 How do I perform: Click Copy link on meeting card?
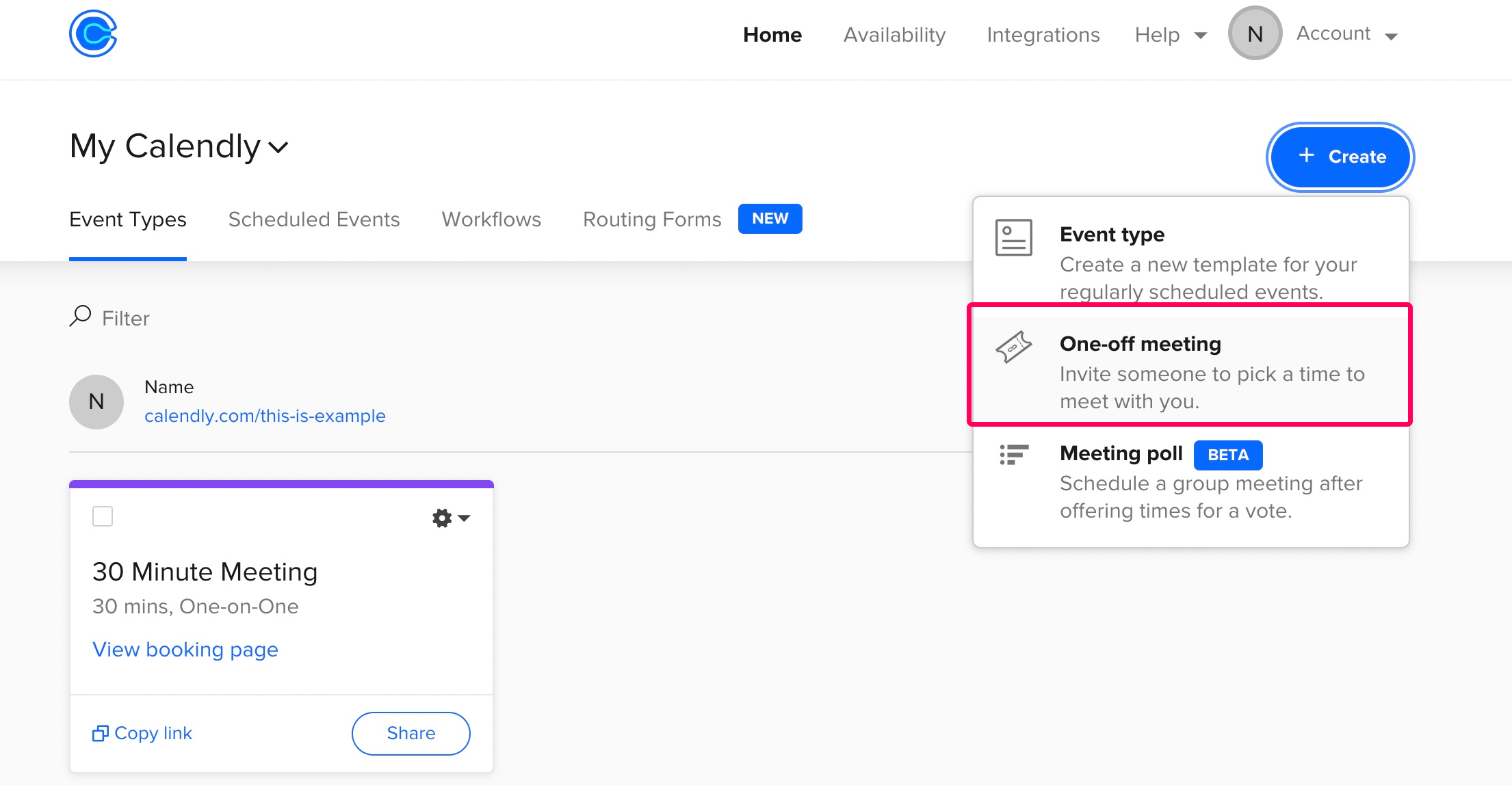142,733
